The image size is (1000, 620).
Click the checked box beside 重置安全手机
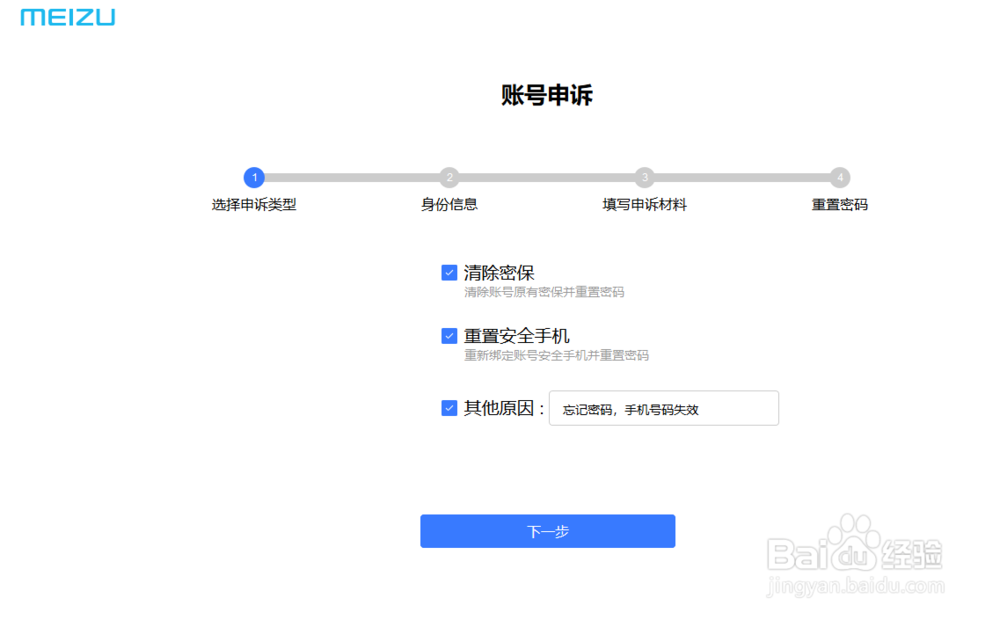point(448,335)
